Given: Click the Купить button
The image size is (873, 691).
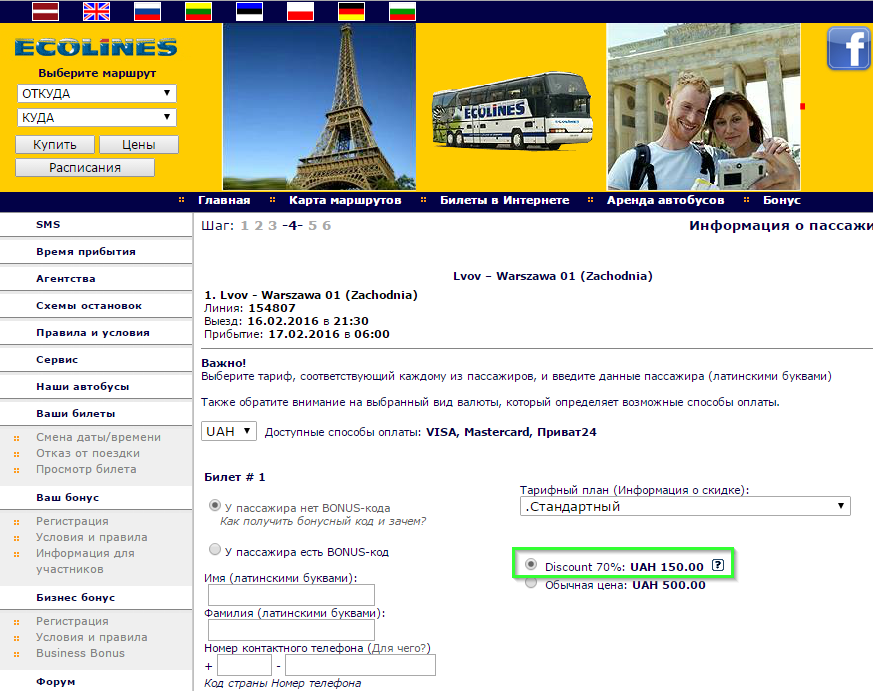Looking at the screenshot, I should 55,145.
